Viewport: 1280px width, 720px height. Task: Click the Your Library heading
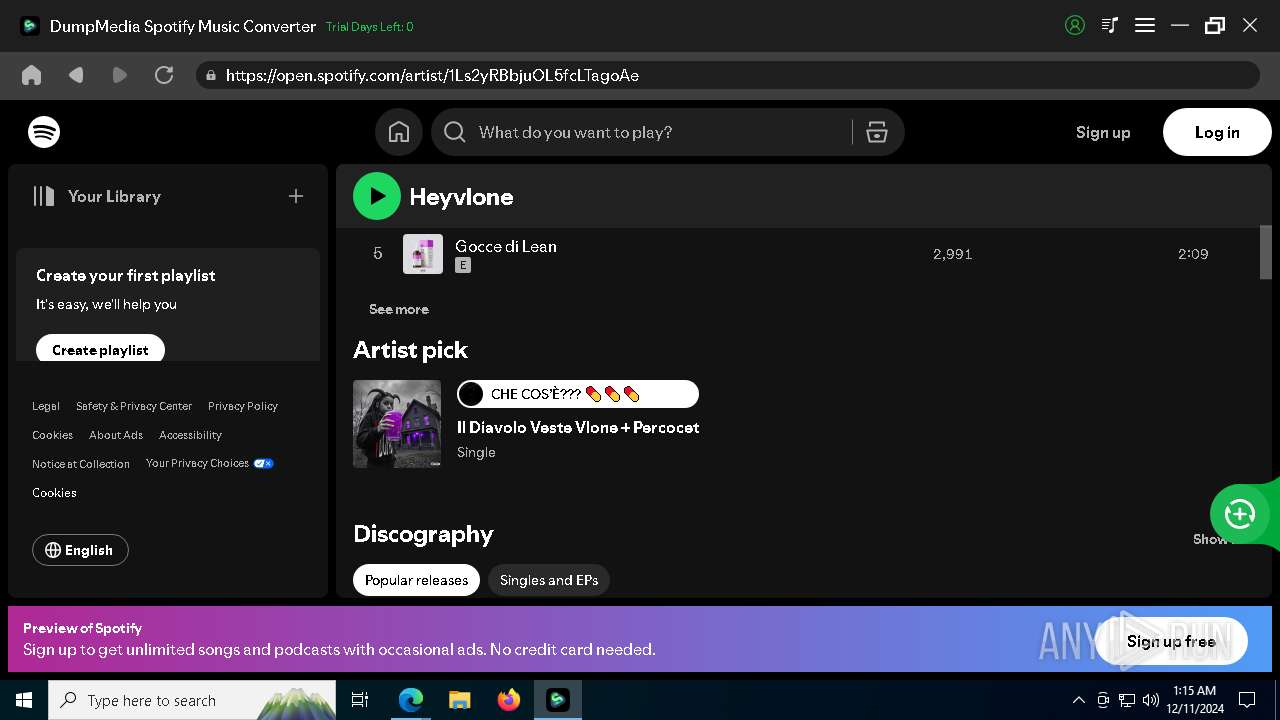[x=114, y=196]
